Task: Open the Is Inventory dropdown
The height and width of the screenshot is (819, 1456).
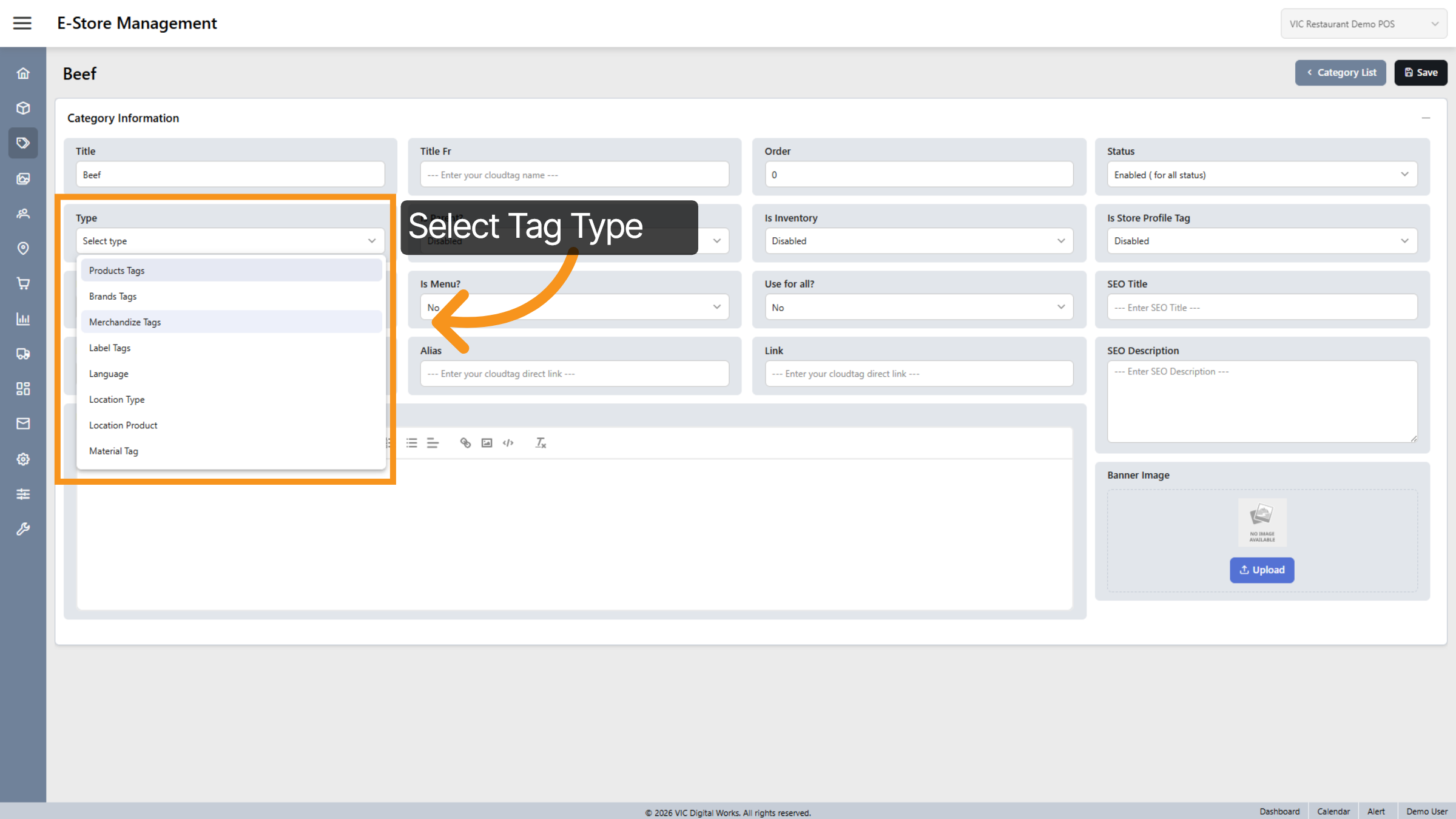Action: (x=918, y=241)
